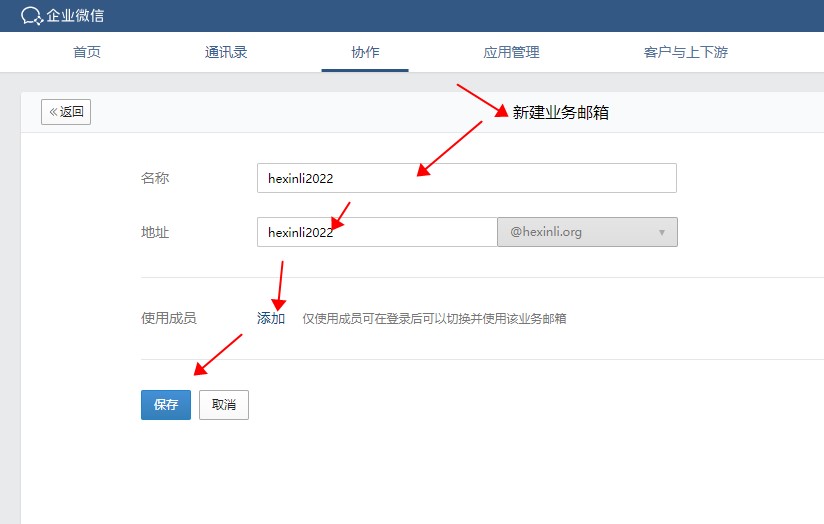
Task: Click the double chevron icon in 返回
Action: coord(53,112)
